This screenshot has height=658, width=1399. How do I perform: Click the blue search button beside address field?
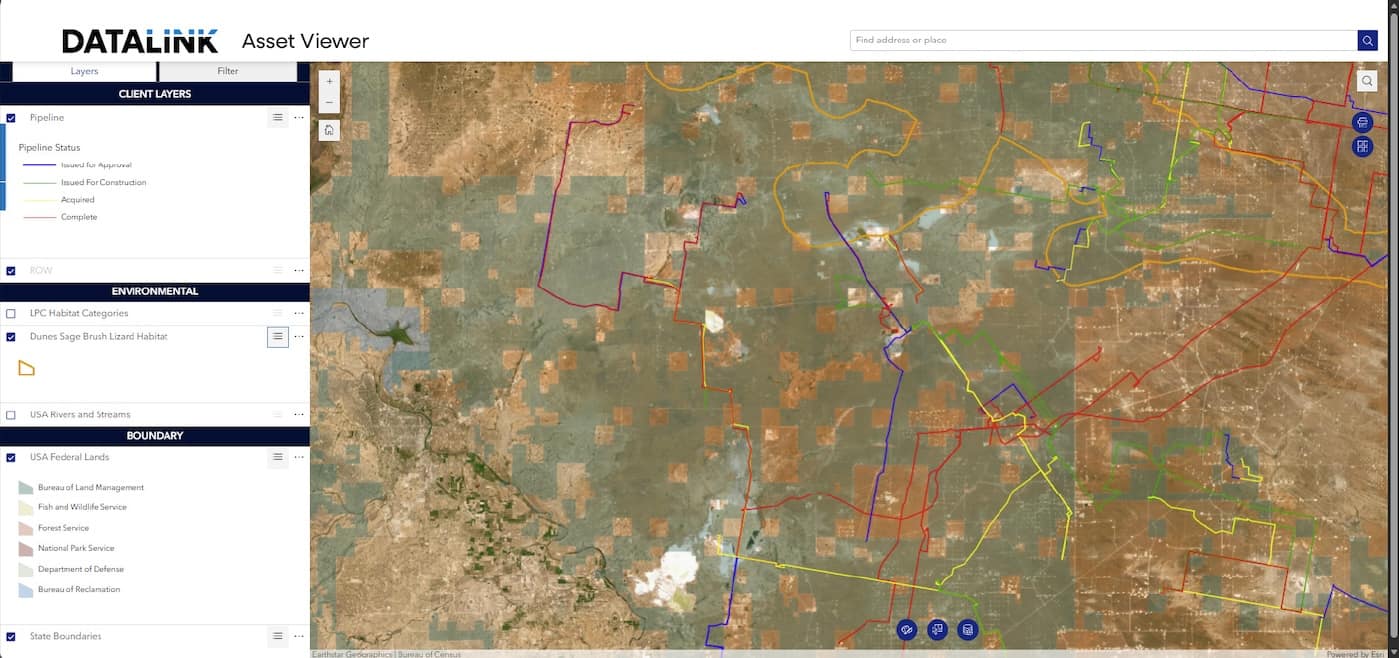coord(1367,40)
